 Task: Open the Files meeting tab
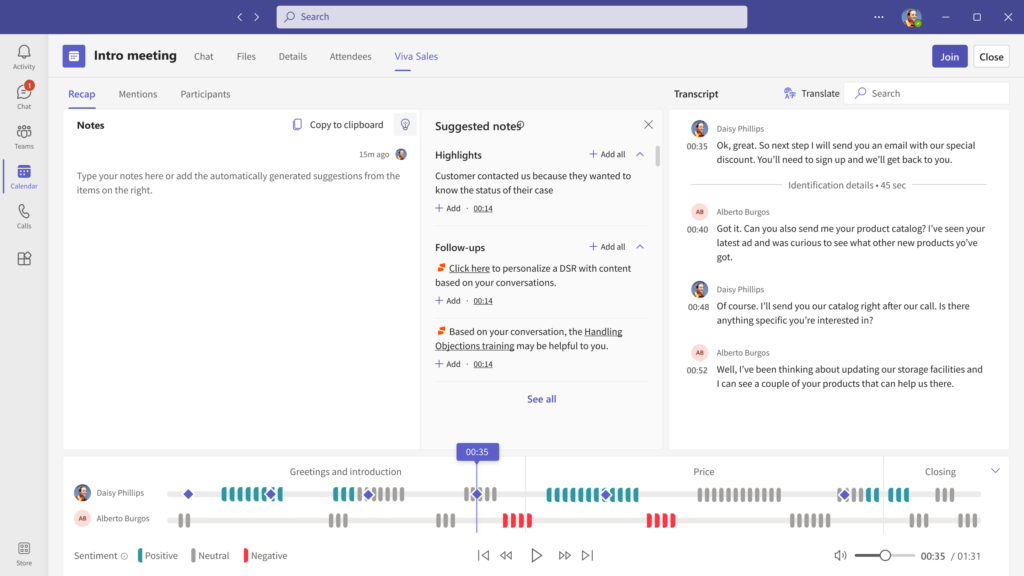[246, 56]
